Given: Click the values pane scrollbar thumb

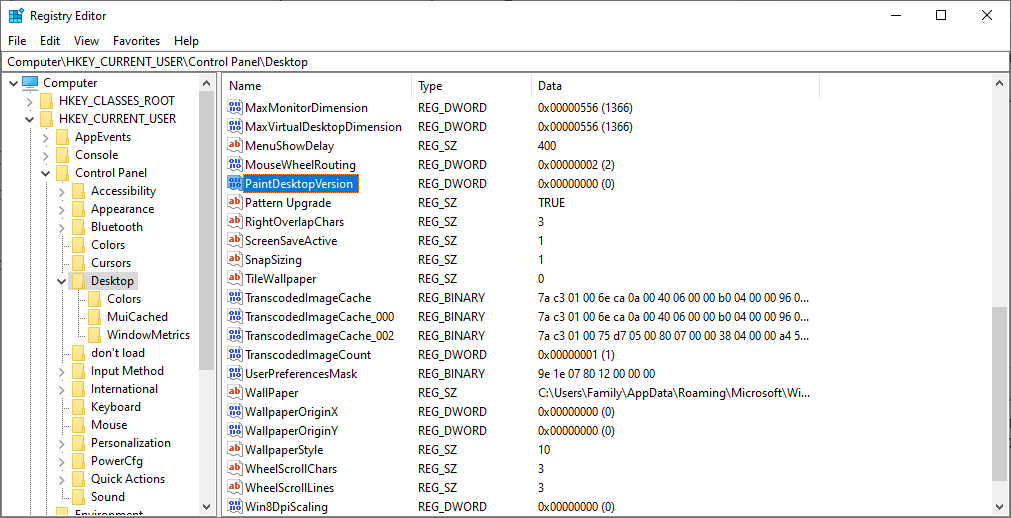Looking at the screenshot, I should (x=999, y=392).
